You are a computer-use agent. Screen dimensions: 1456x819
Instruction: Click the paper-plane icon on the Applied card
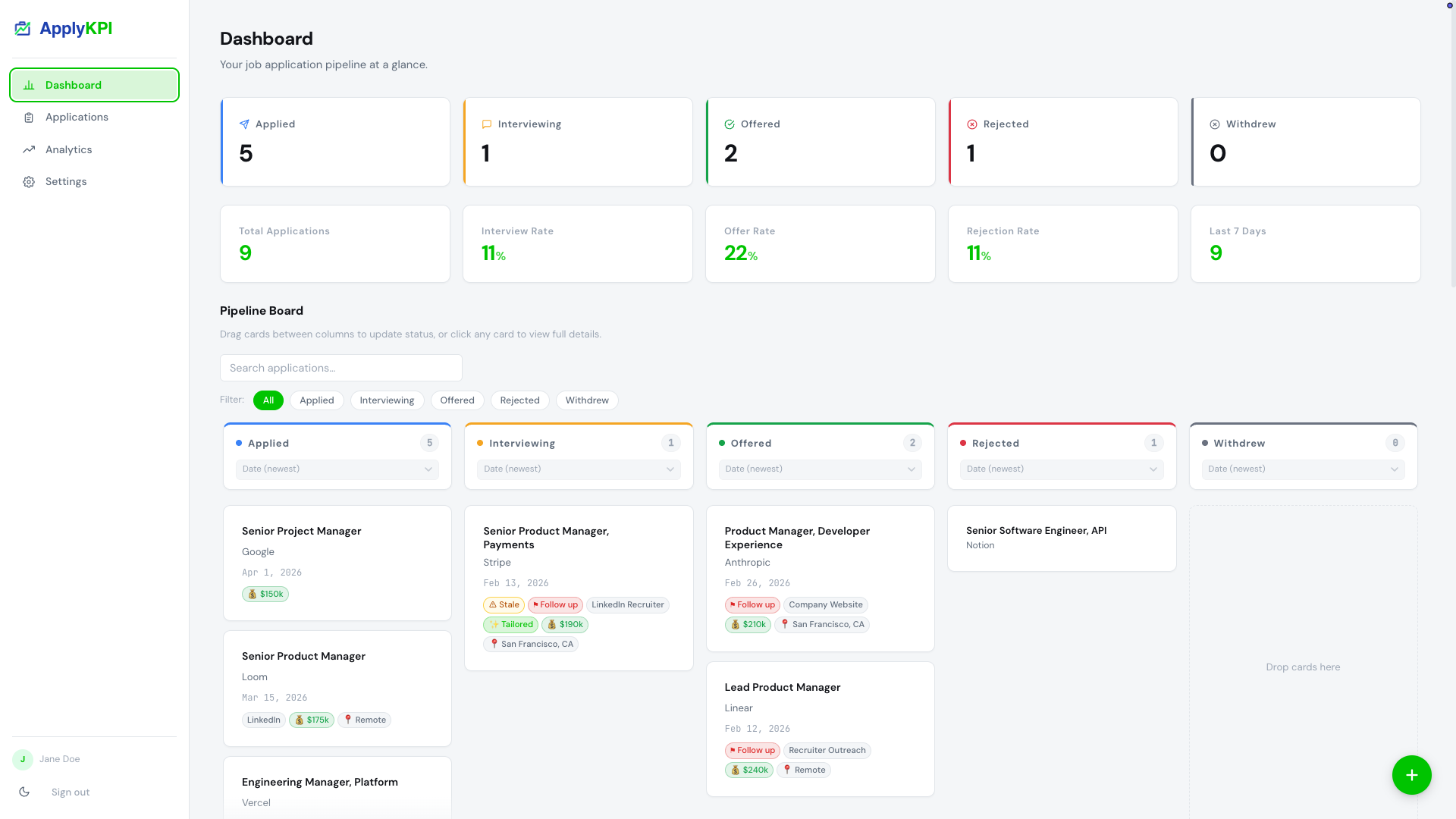pyautogui.click(x=243, y=124)
